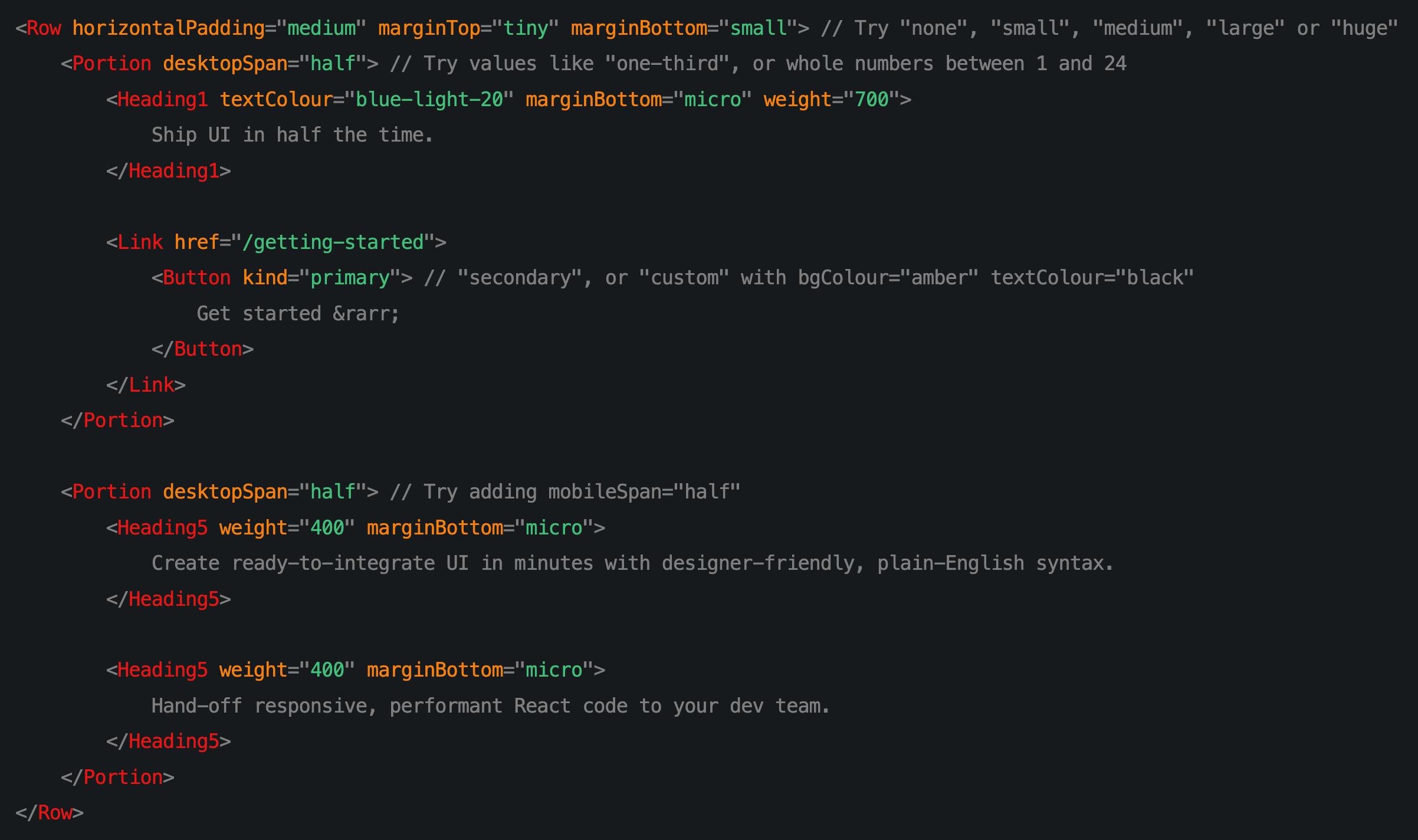The width and height of the screenshot is (1418, 840).
Task: Click the textColour value "blue-light-20"
Action: click(429, 100)
